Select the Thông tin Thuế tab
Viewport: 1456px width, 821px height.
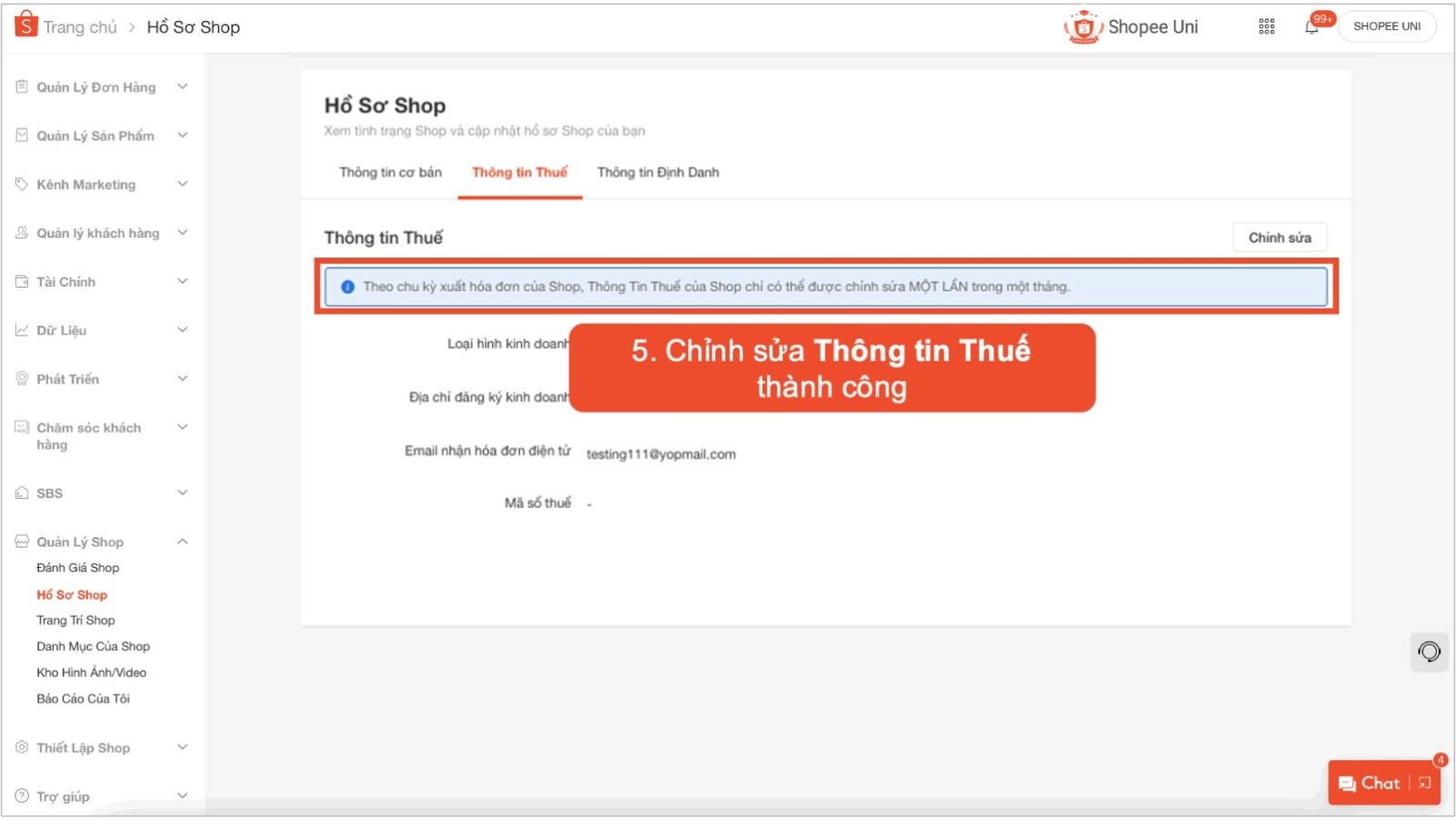(x=520, y=172)
